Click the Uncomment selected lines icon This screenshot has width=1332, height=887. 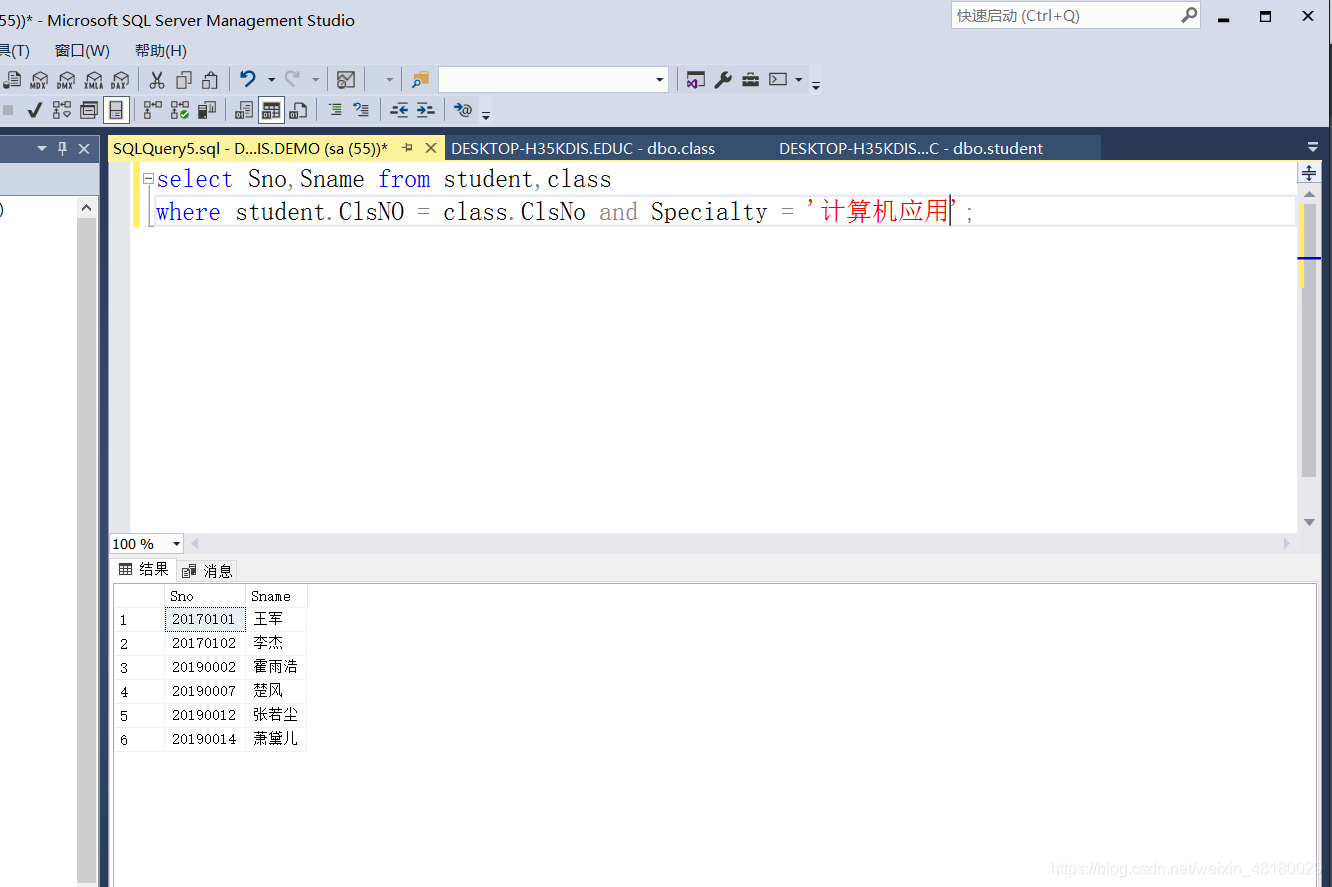pyautogui.click(x=361, y=109)
